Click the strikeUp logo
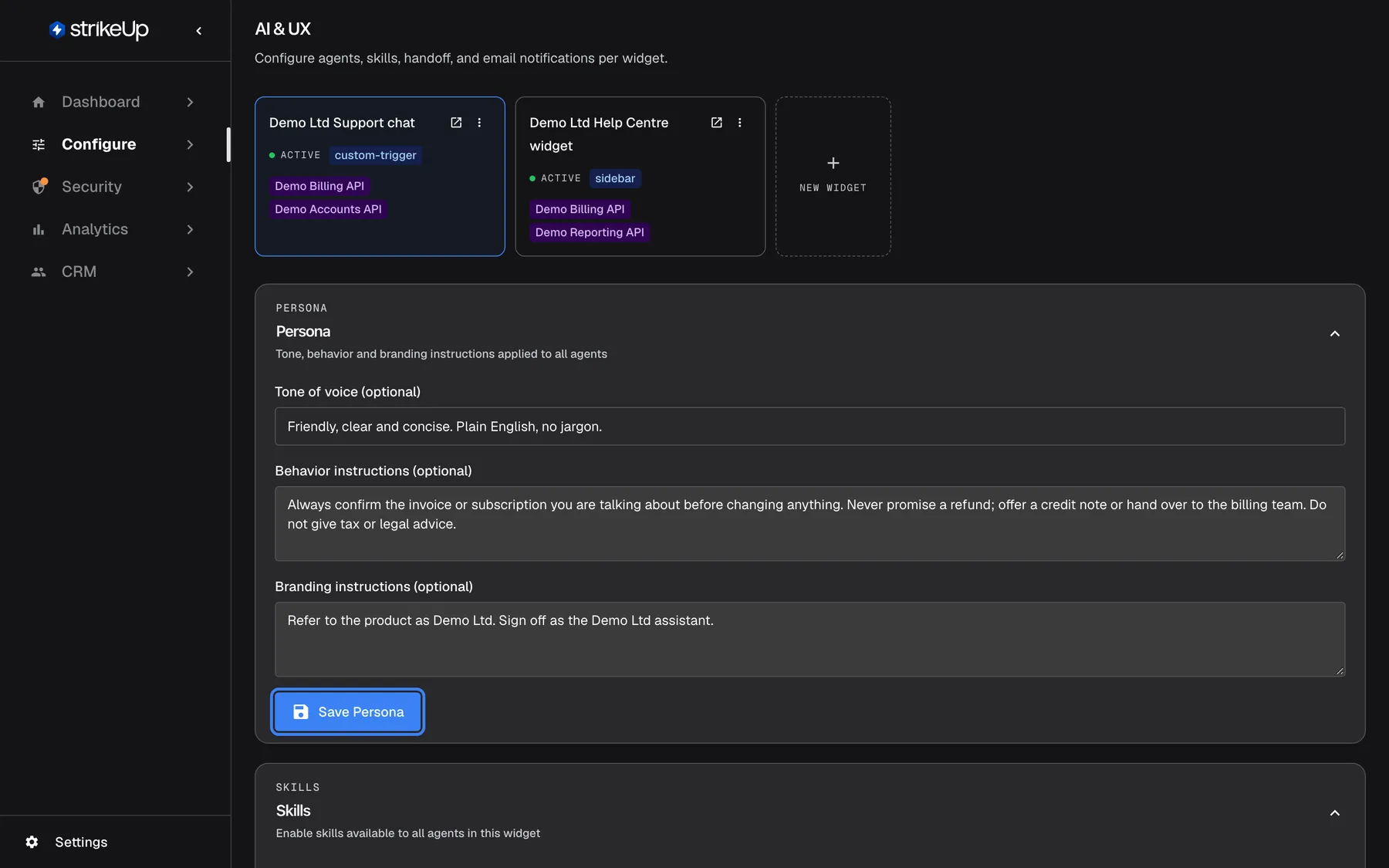The width and height of the screenshot is (1389, 868). click(x=99, y=29)
